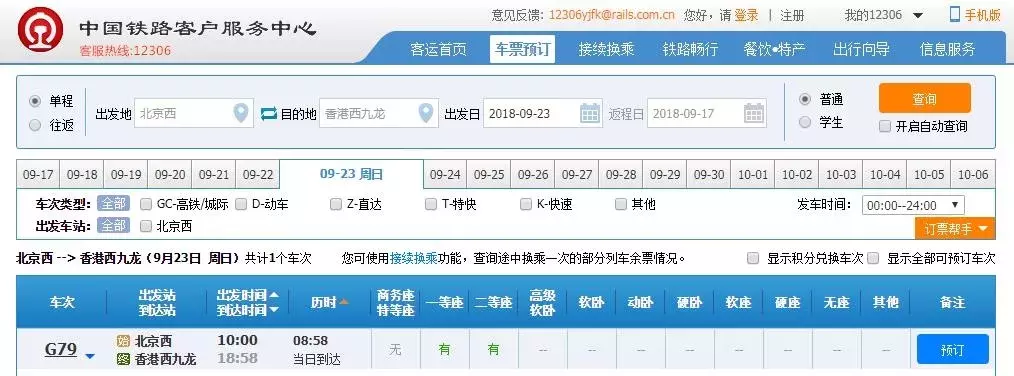Check the K-快速 train type filter
The width and height of the screenshot is (1014, 376).
[x=526, y=205]
